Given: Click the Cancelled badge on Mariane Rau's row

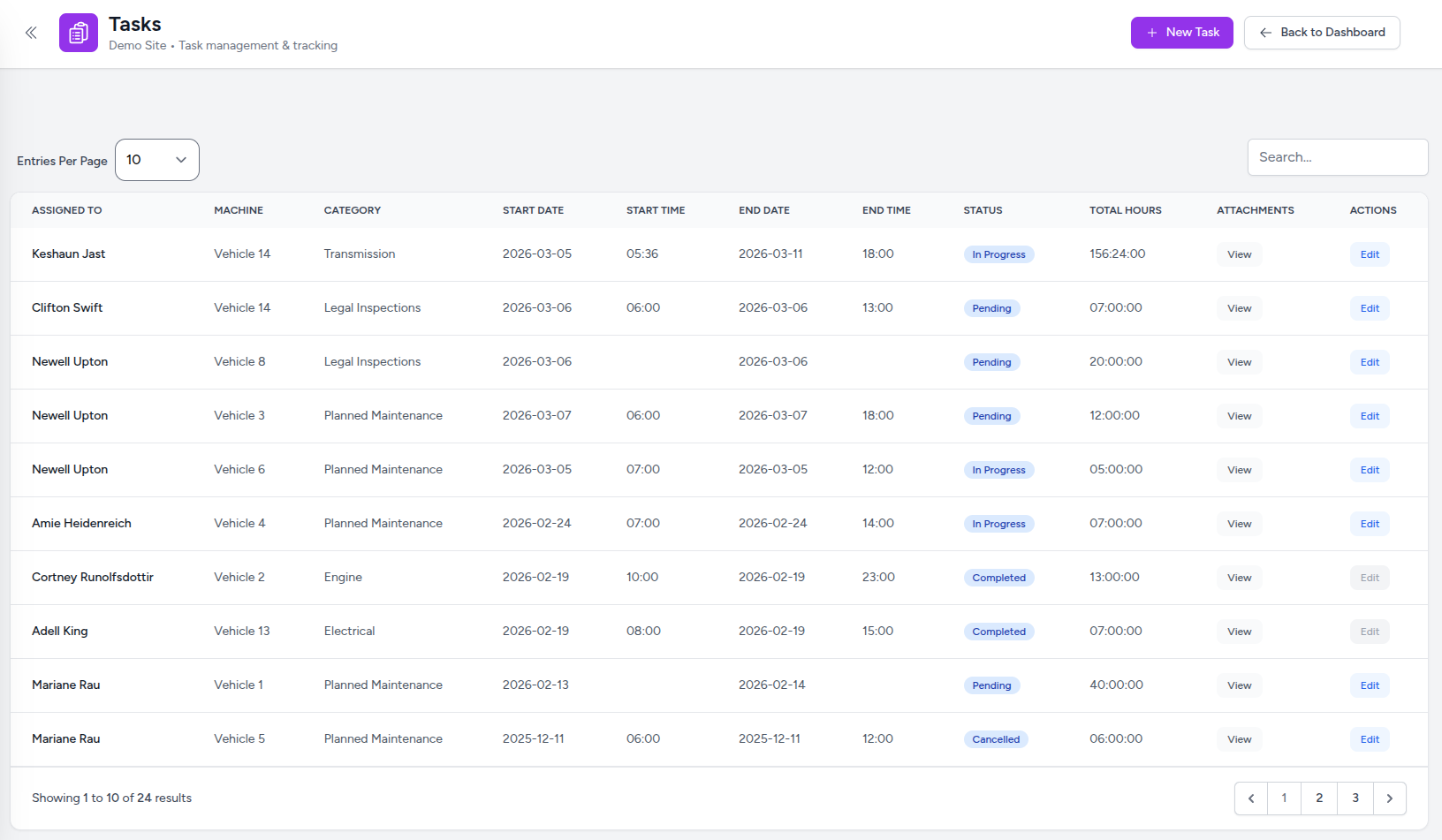Looking at the screenshot, I should (x=995, y=738).
